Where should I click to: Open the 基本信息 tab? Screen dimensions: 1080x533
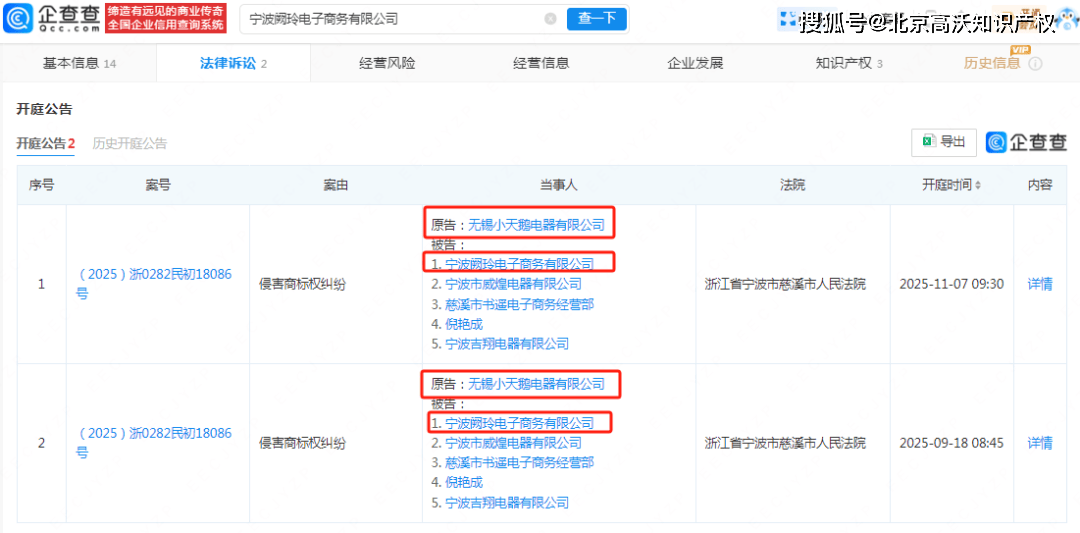click(x=79, y=63)
